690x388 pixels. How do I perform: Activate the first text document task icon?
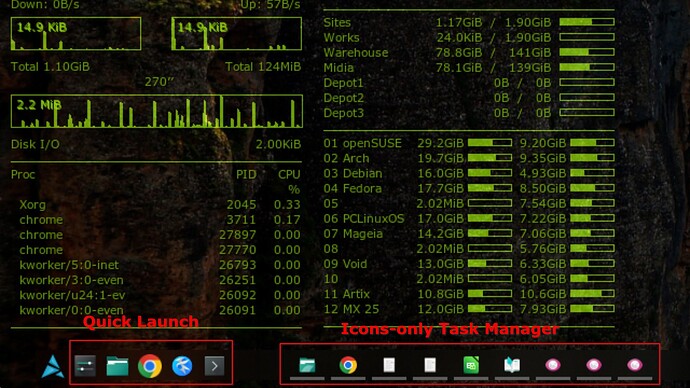[389, 365]
